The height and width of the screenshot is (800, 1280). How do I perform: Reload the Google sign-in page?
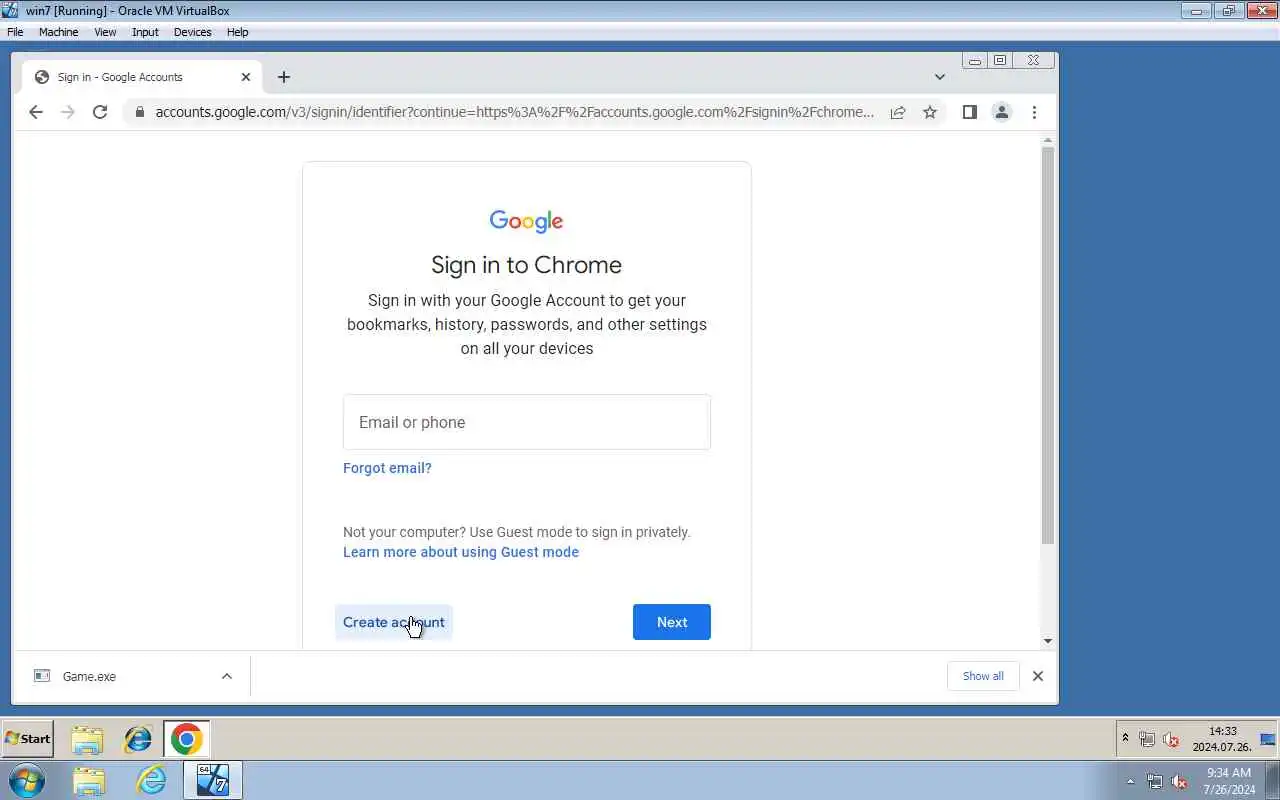tap(100, 112)
